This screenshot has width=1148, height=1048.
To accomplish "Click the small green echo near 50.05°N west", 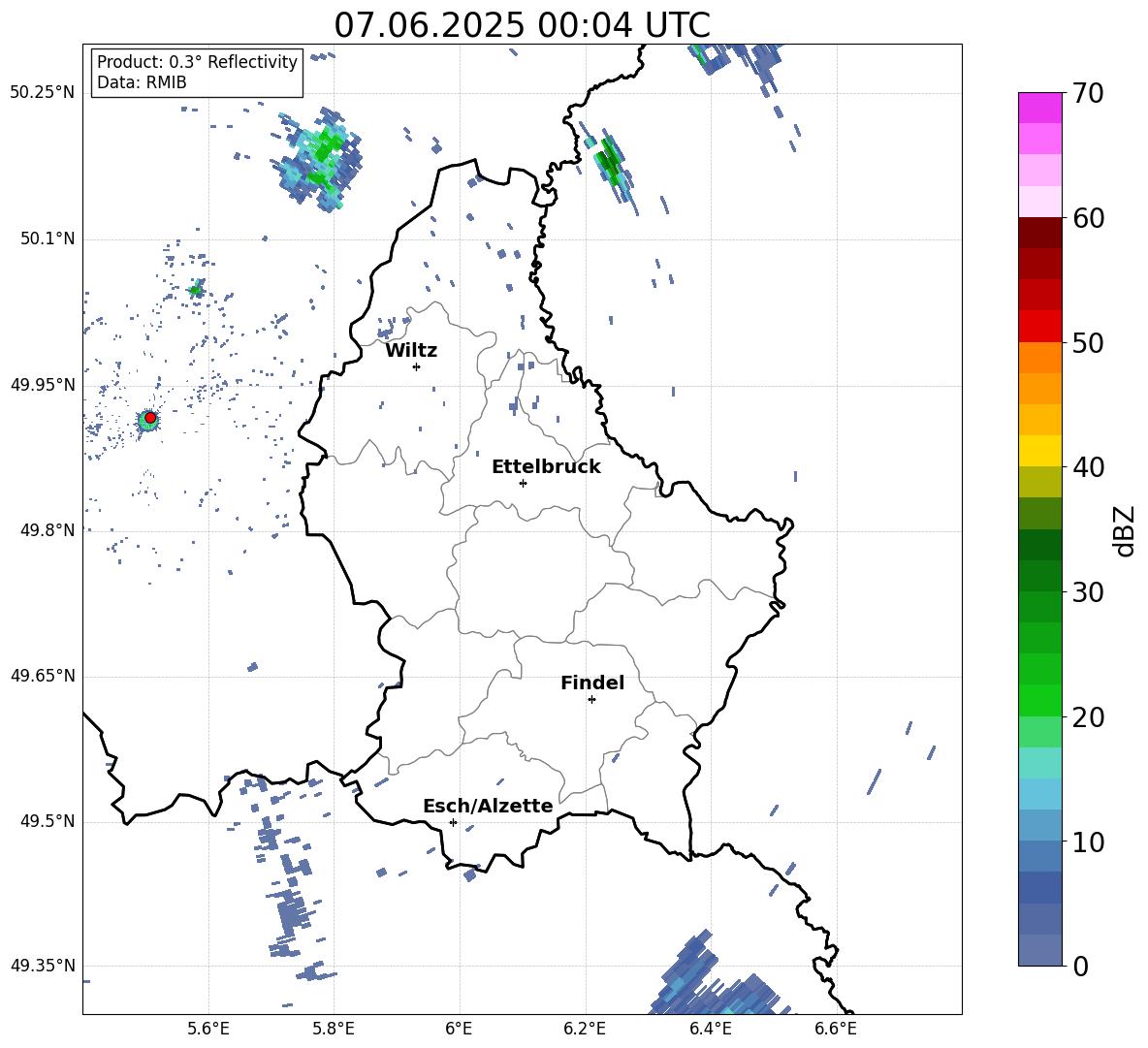I will 196,290.
